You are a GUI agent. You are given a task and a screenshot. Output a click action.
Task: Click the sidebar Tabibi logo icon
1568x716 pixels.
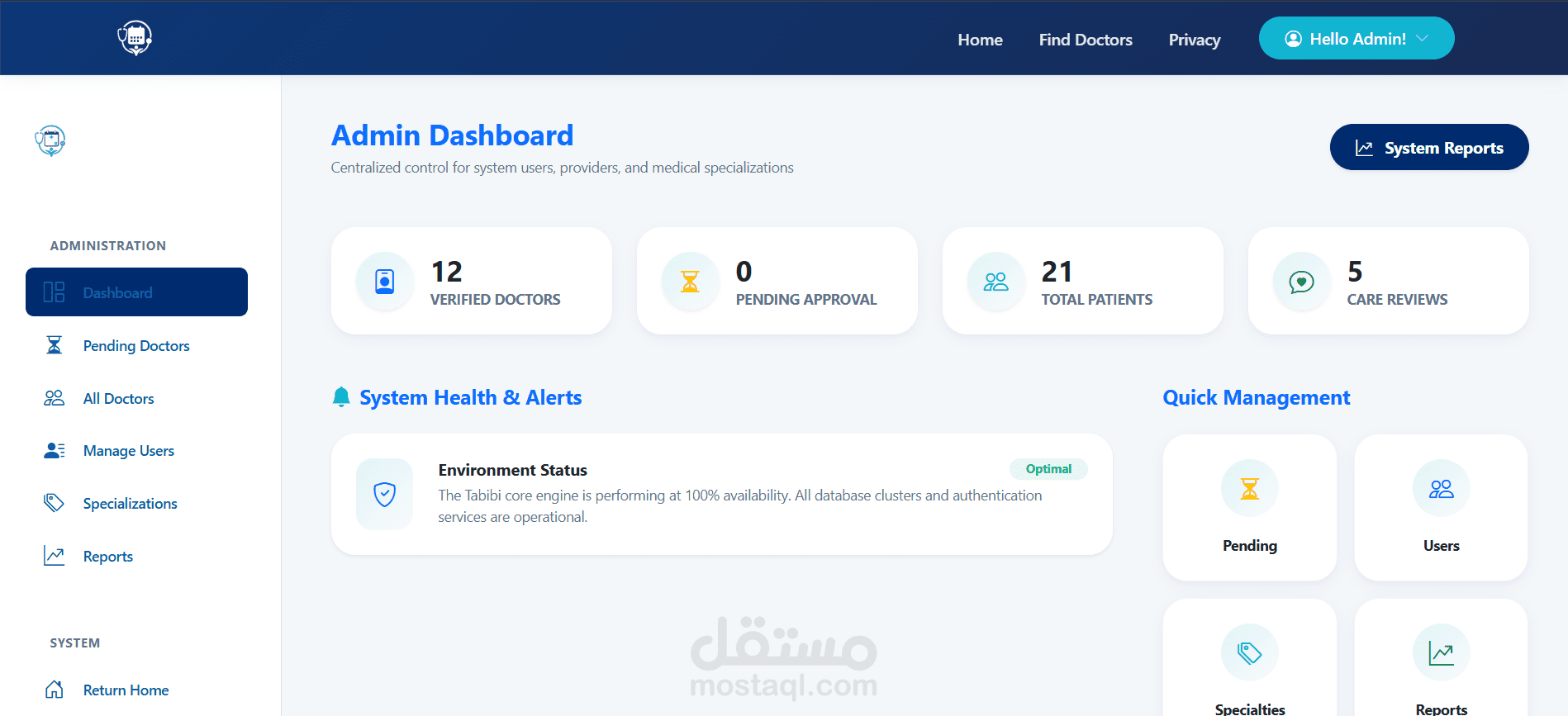(50, 140)
